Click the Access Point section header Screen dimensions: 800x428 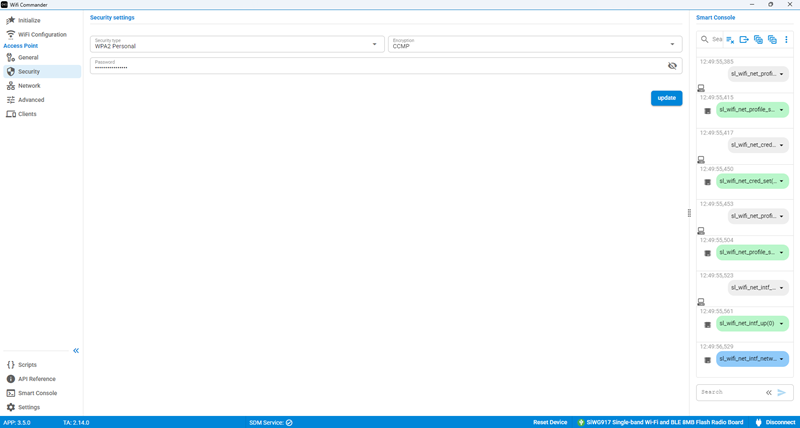point(21,46)
